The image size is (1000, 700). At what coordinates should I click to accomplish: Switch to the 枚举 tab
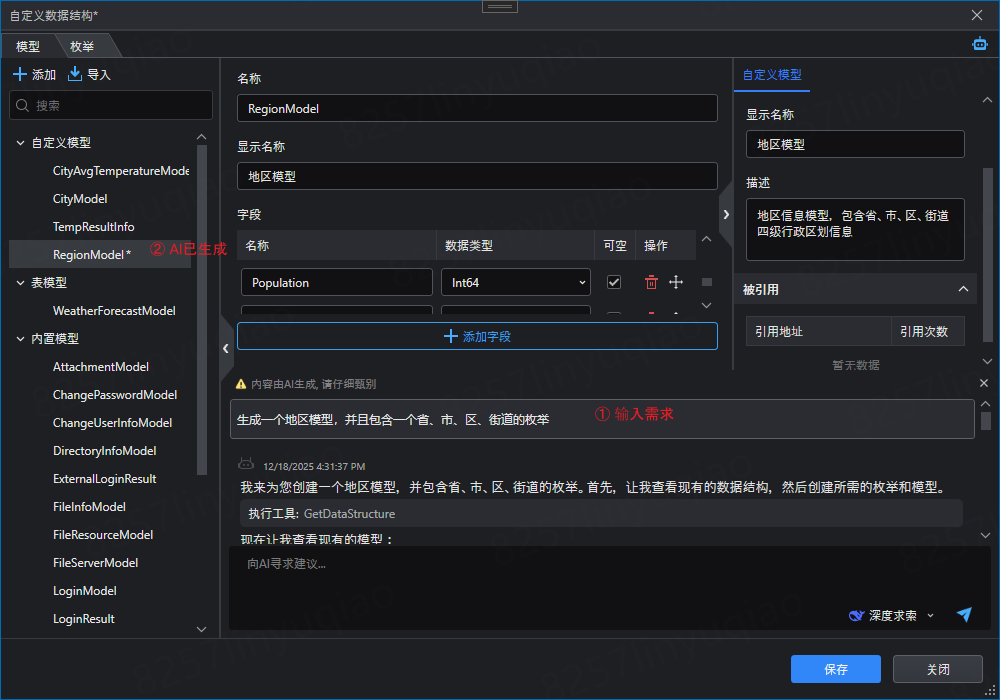coord(82,47)
